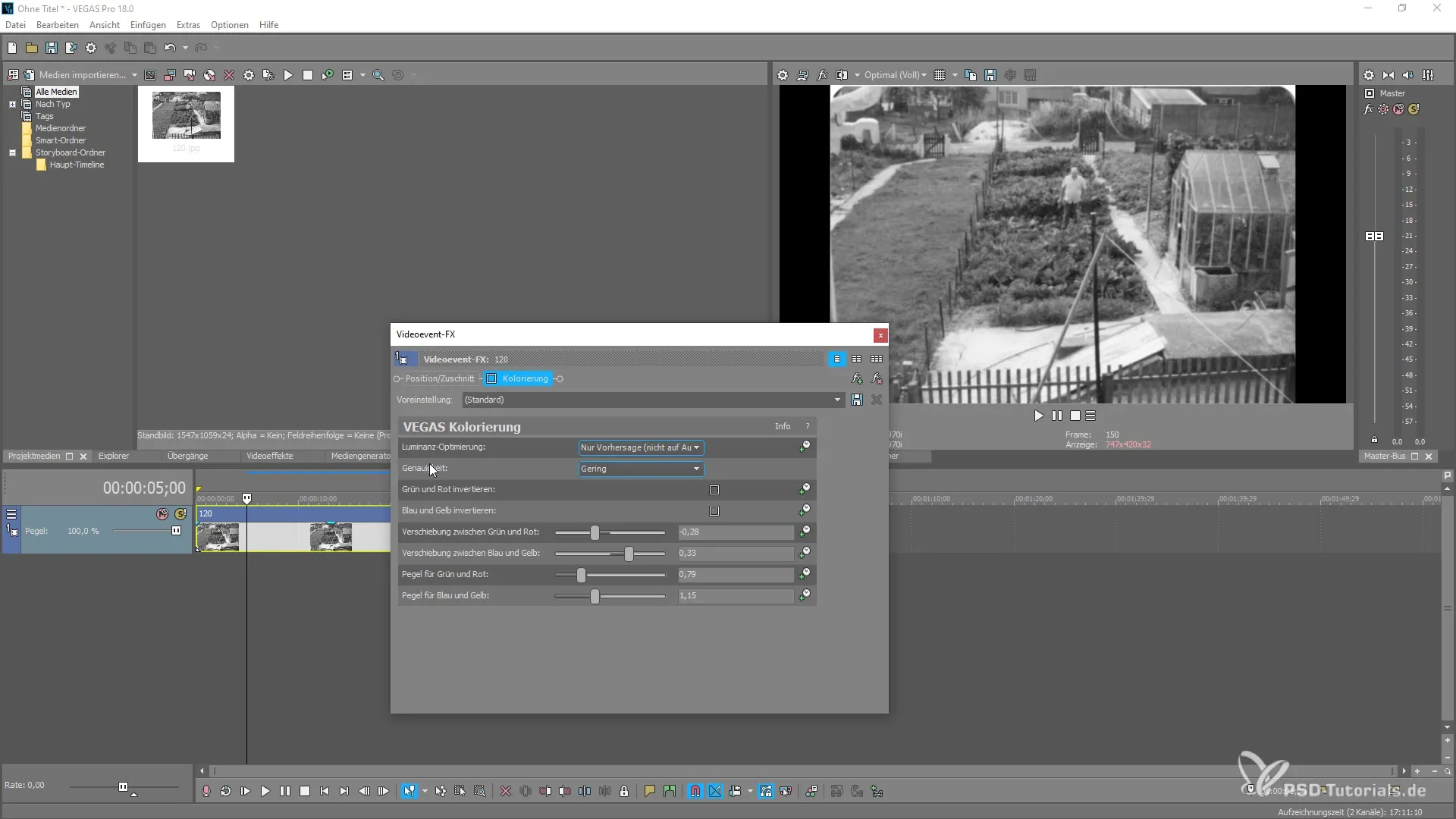Screen dimensions: 1456x819
Task: Toggle Grün und Rot invertieren checkbox
Action: [x=714, y=490]
